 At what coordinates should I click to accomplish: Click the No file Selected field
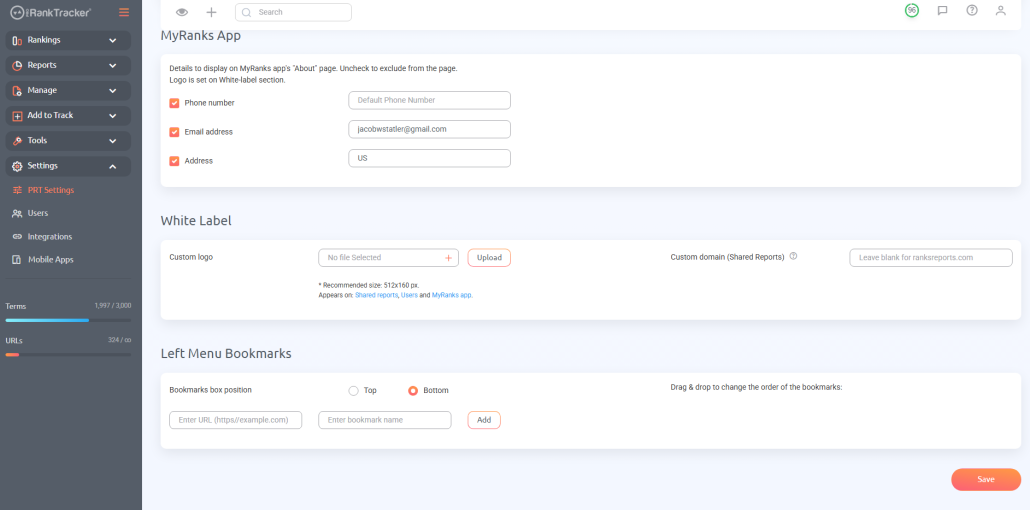click(x=388, y=258)
